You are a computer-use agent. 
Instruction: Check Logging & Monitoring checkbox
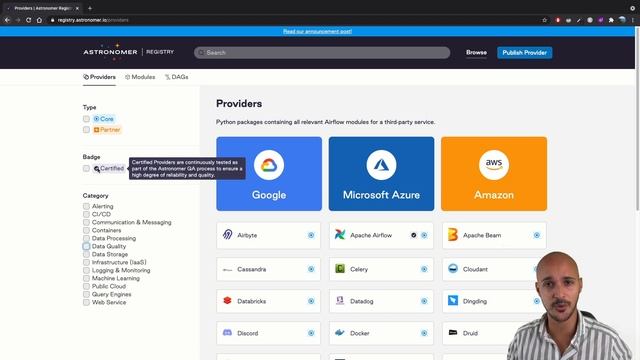(86, 270)
